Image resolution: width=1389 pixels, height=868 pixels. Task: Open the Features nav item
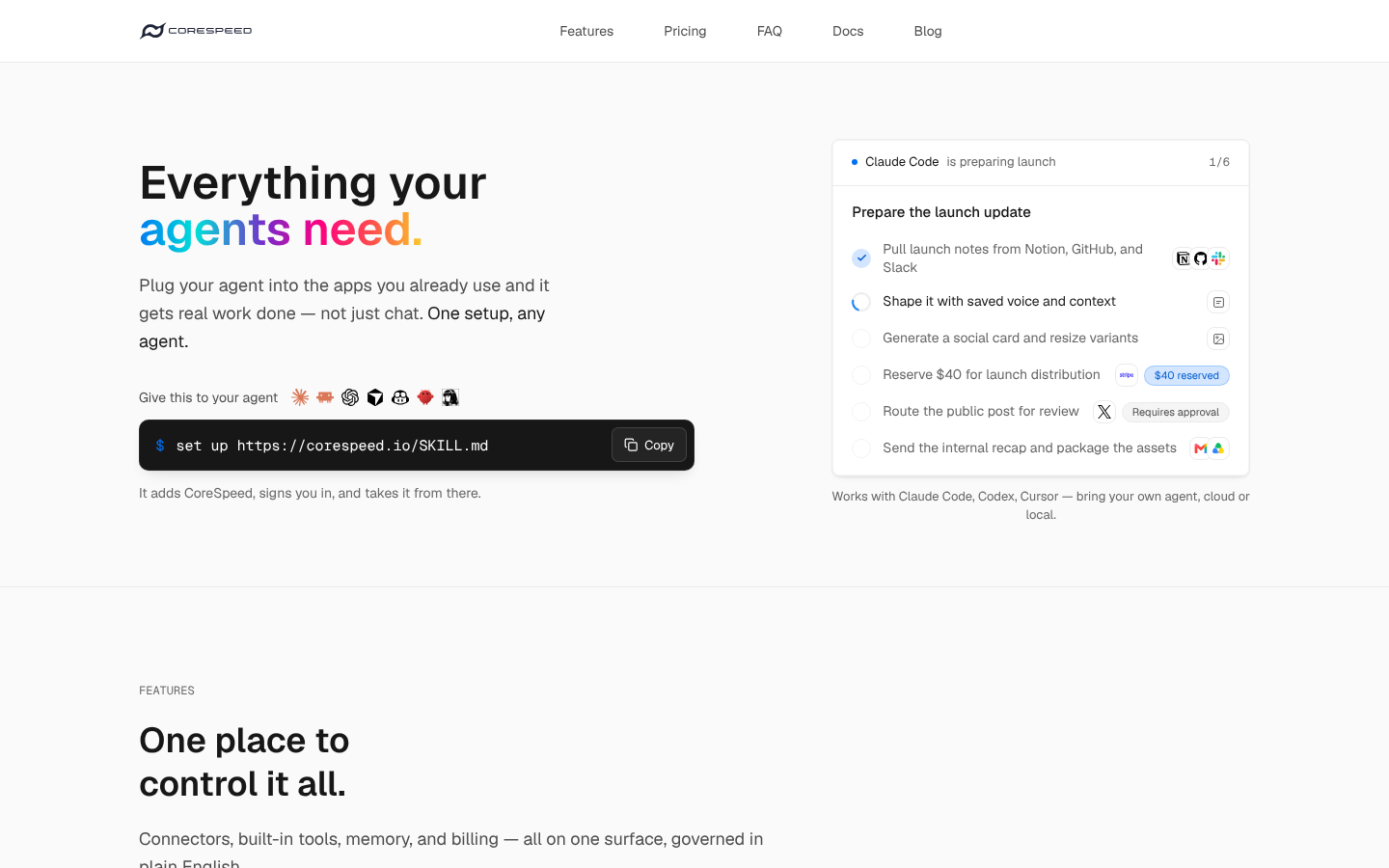tap(586, 31)
